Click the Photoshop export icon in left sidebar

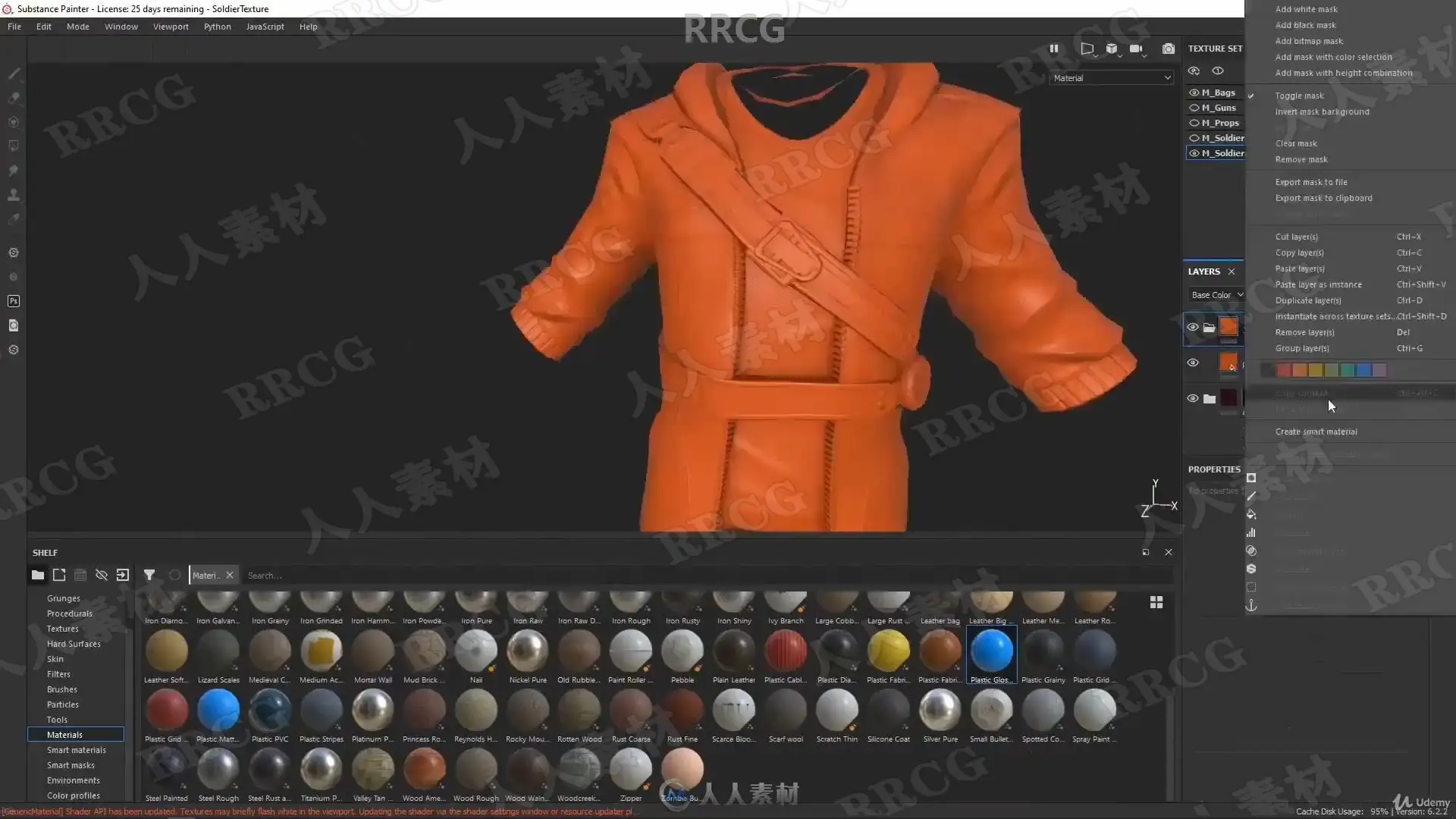(x=14, y=301)
